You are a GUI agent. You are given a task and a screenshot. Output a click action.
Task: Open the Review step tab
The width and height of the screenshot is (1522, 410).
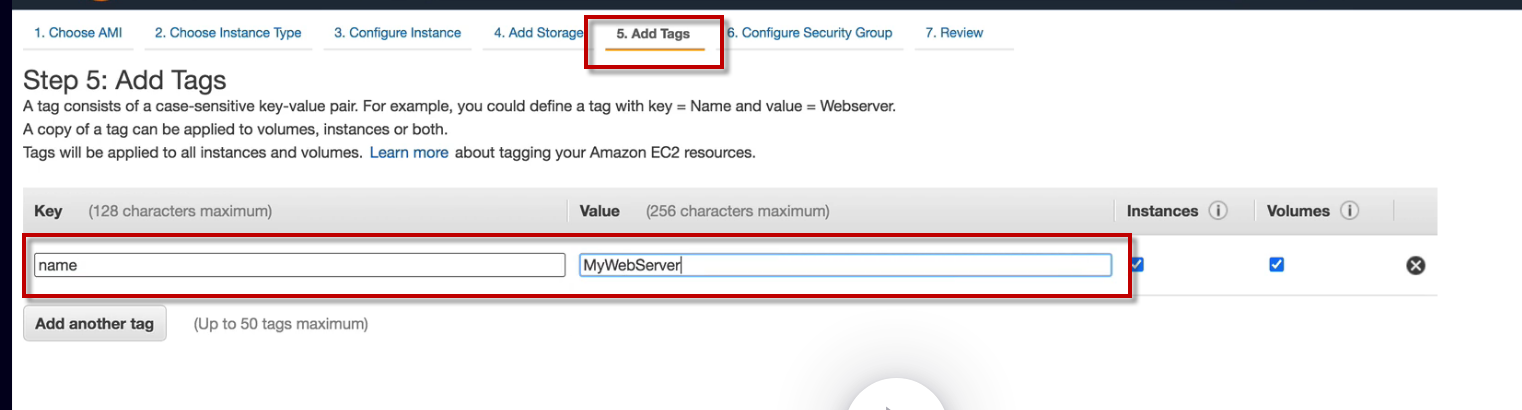954,33
